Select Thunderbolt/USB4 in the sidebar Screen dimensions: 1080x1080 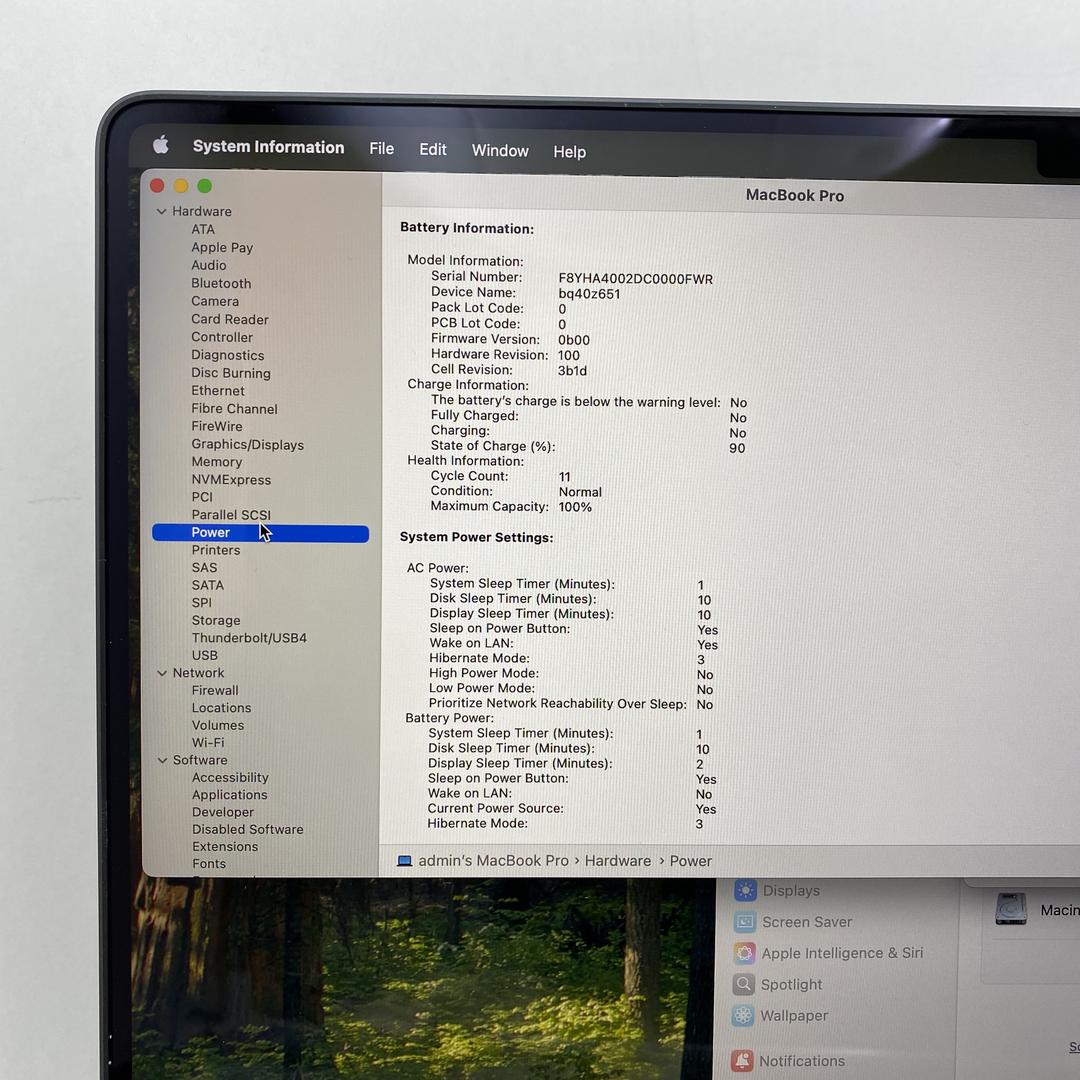pos(249,638)
